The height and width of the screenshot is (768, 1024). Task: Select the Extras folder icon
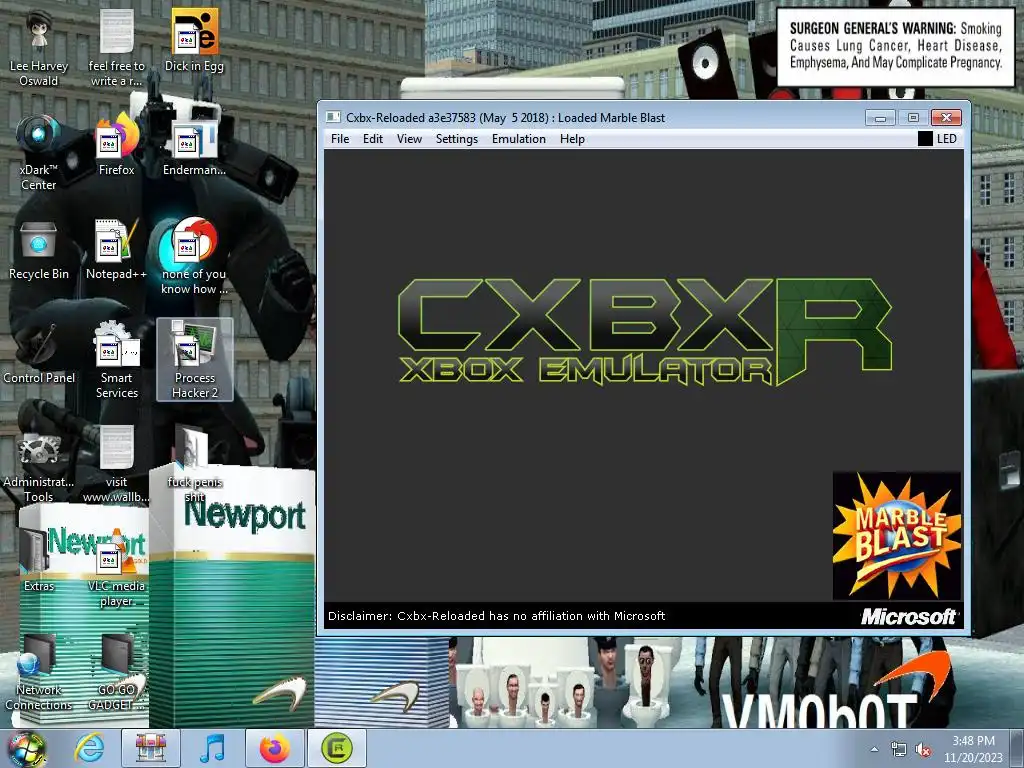[x=39, y=561]
